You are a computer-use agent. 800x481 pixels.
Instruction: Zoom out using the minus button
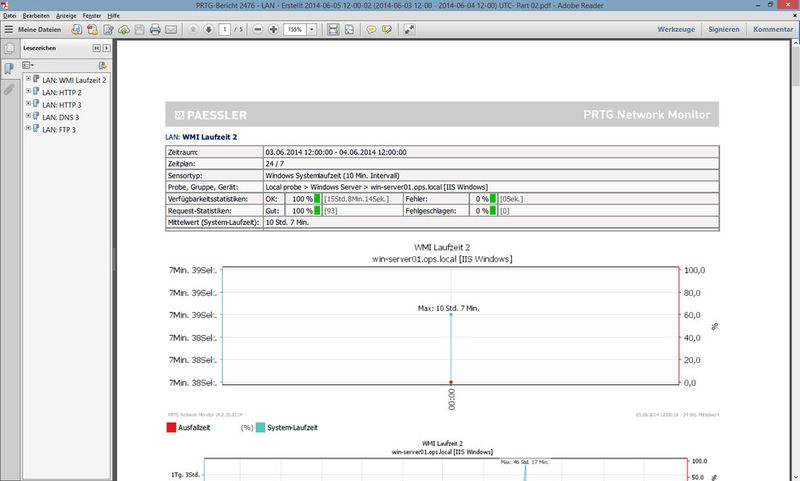point(258,30)
